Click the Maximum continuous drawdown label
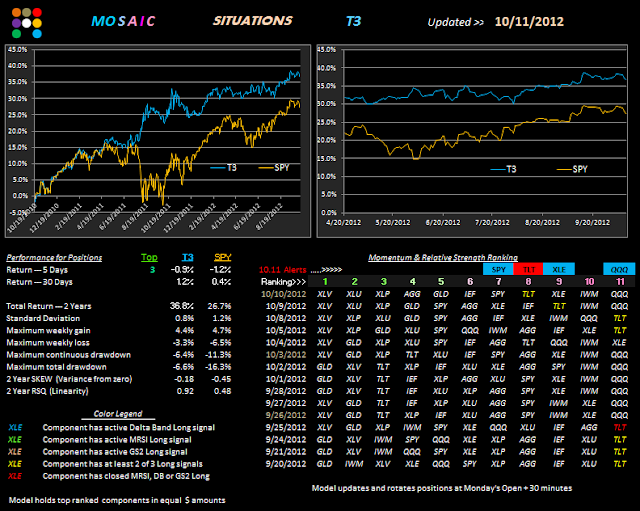 click(x=69, y=355)
